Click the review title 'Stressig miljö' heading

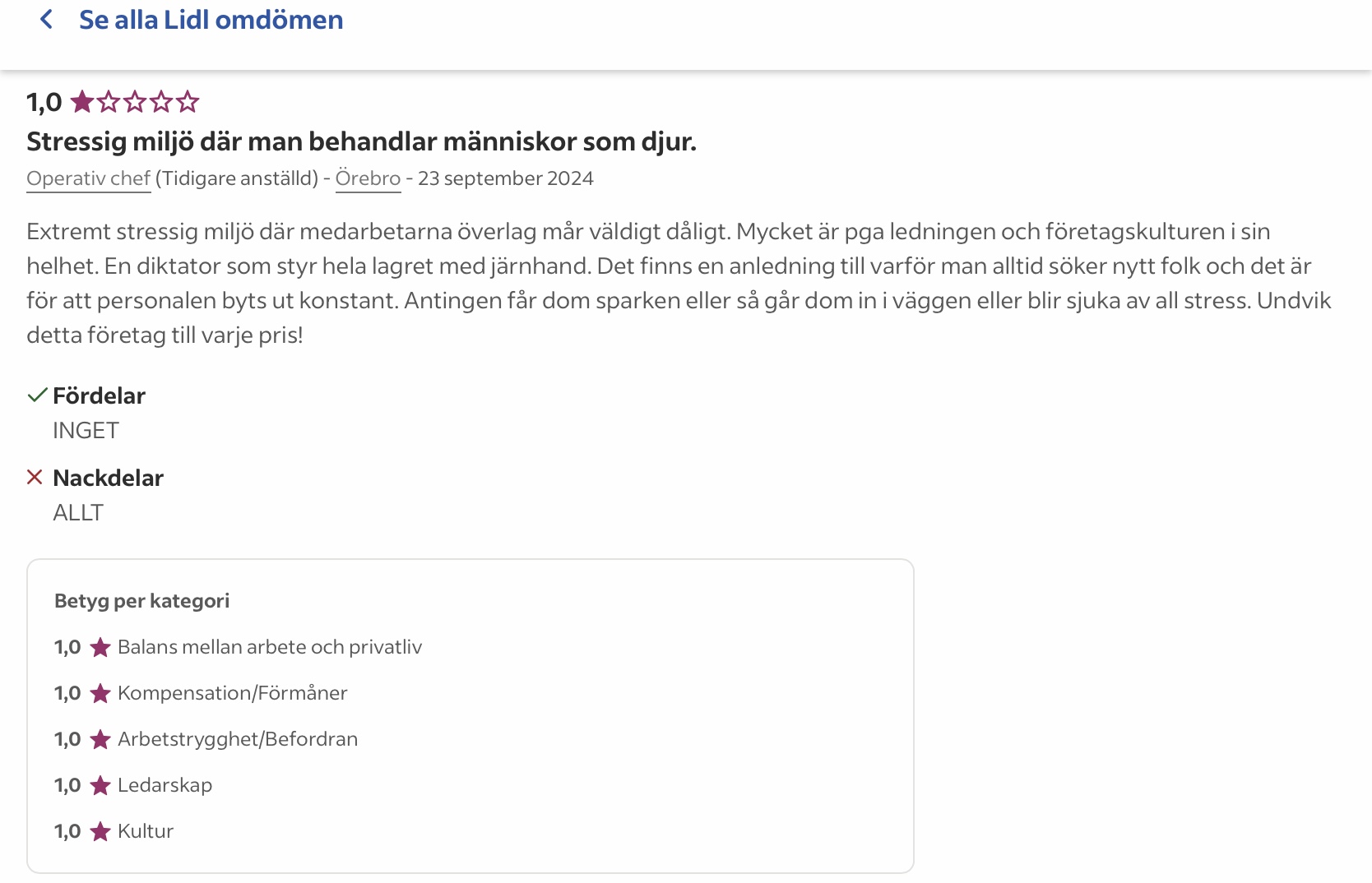(x=361, y=141)
